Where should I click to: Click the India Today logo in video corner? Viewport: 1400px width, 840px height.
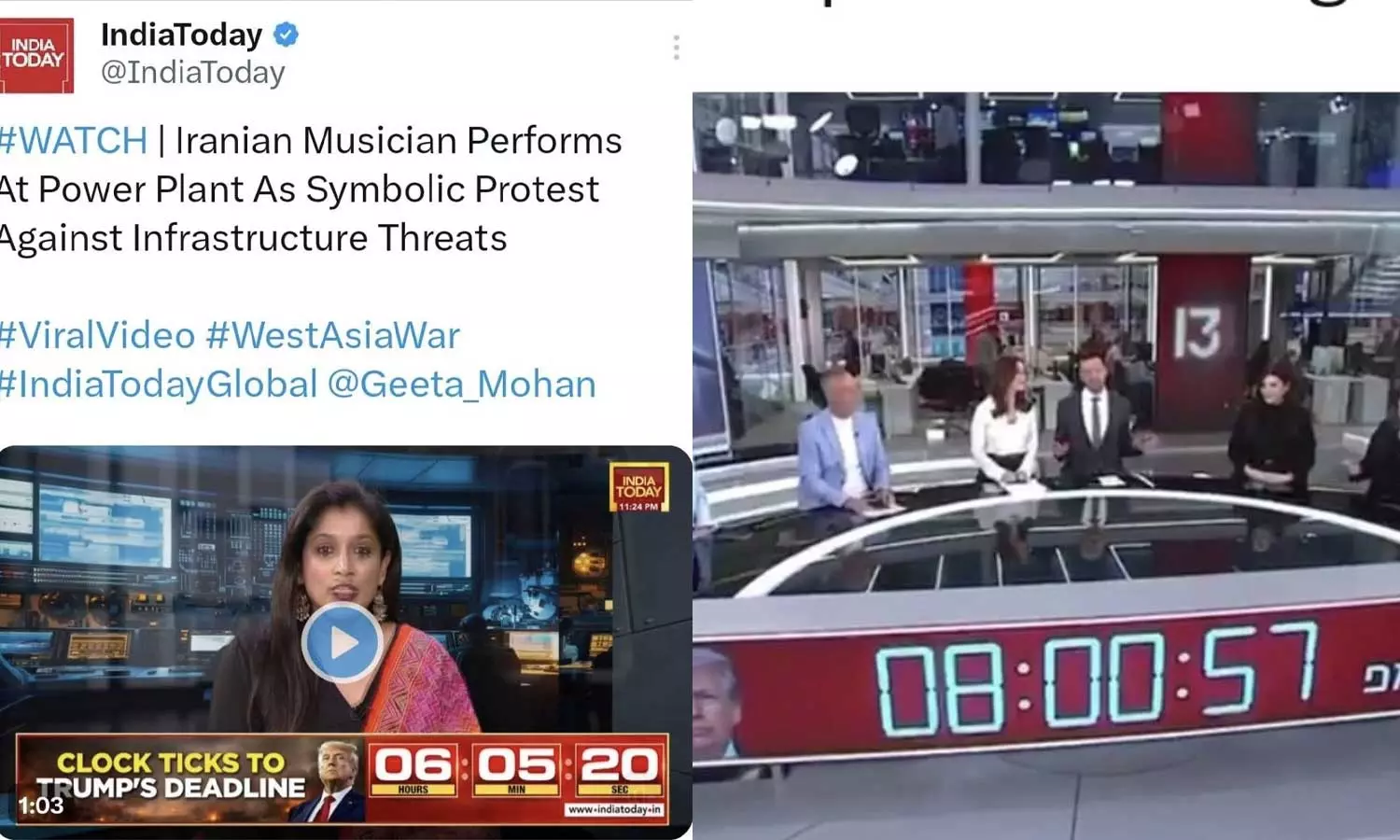point(639,487)
